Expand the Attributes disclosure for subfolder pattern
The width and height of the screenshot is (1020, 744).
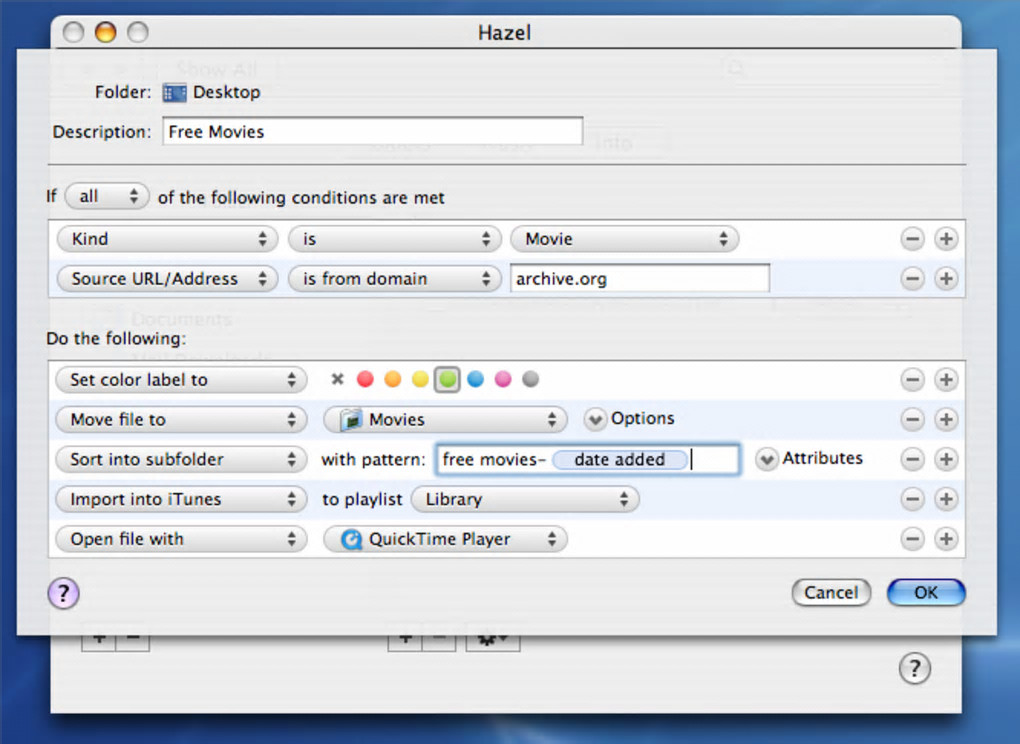[766, 459]
